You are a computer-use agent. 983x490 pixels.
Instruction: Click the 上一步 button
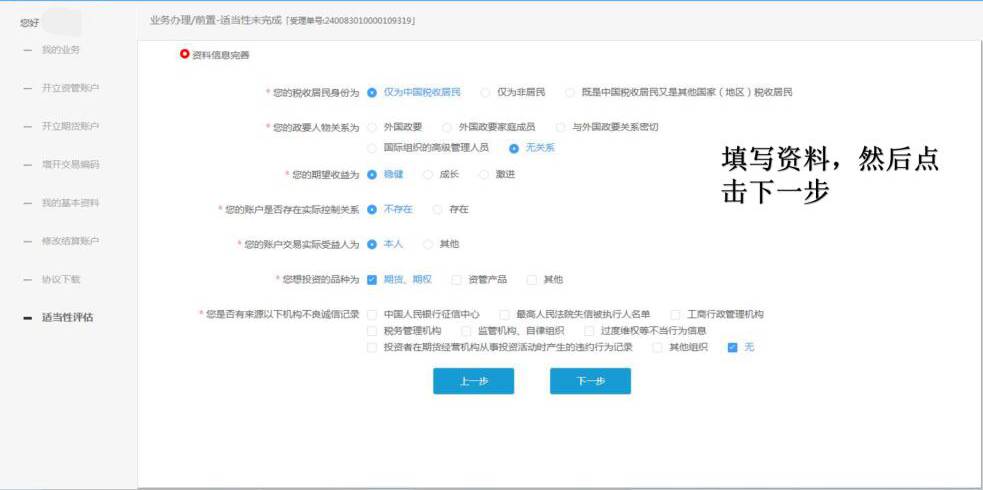click(x=473, y=381)
